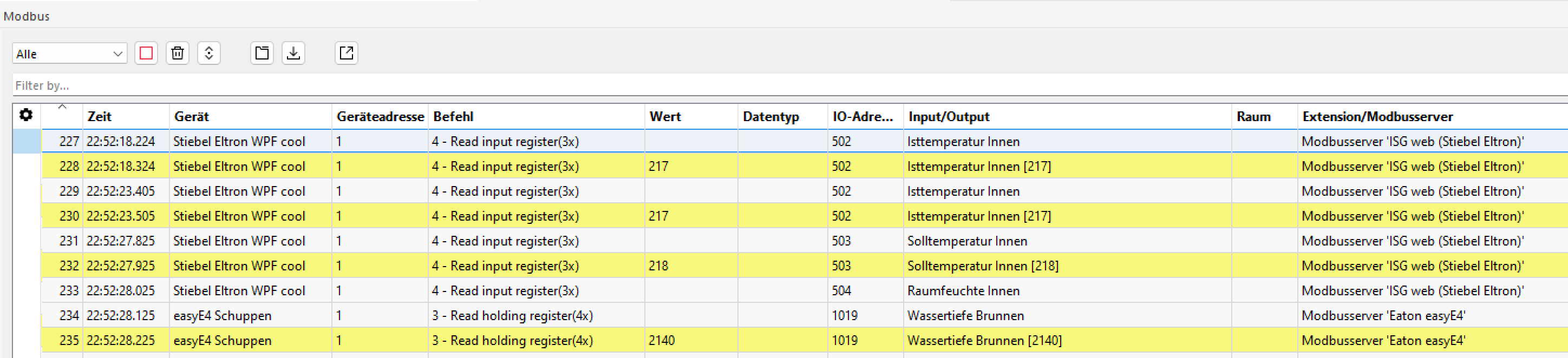This screenshot has height=358, width=1568.
Task: Clear the log with the trash icon
Action: tap(178, 54)
